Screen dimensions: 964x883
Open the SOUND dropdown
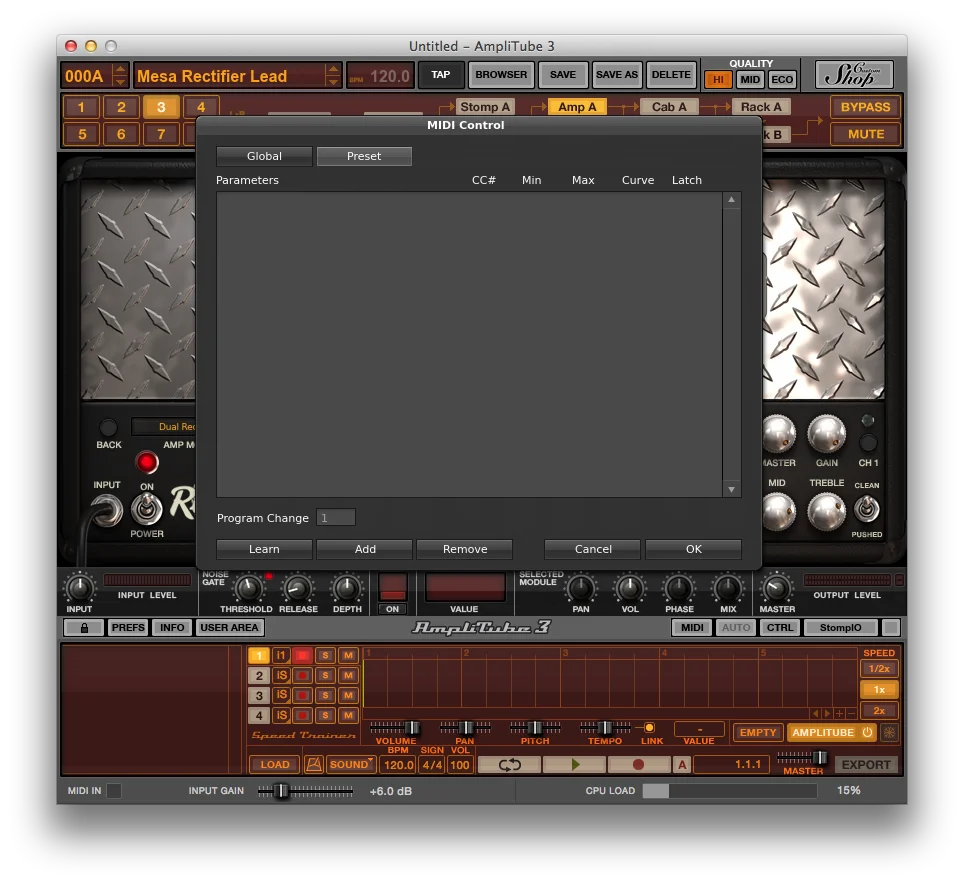click(351, 765)
